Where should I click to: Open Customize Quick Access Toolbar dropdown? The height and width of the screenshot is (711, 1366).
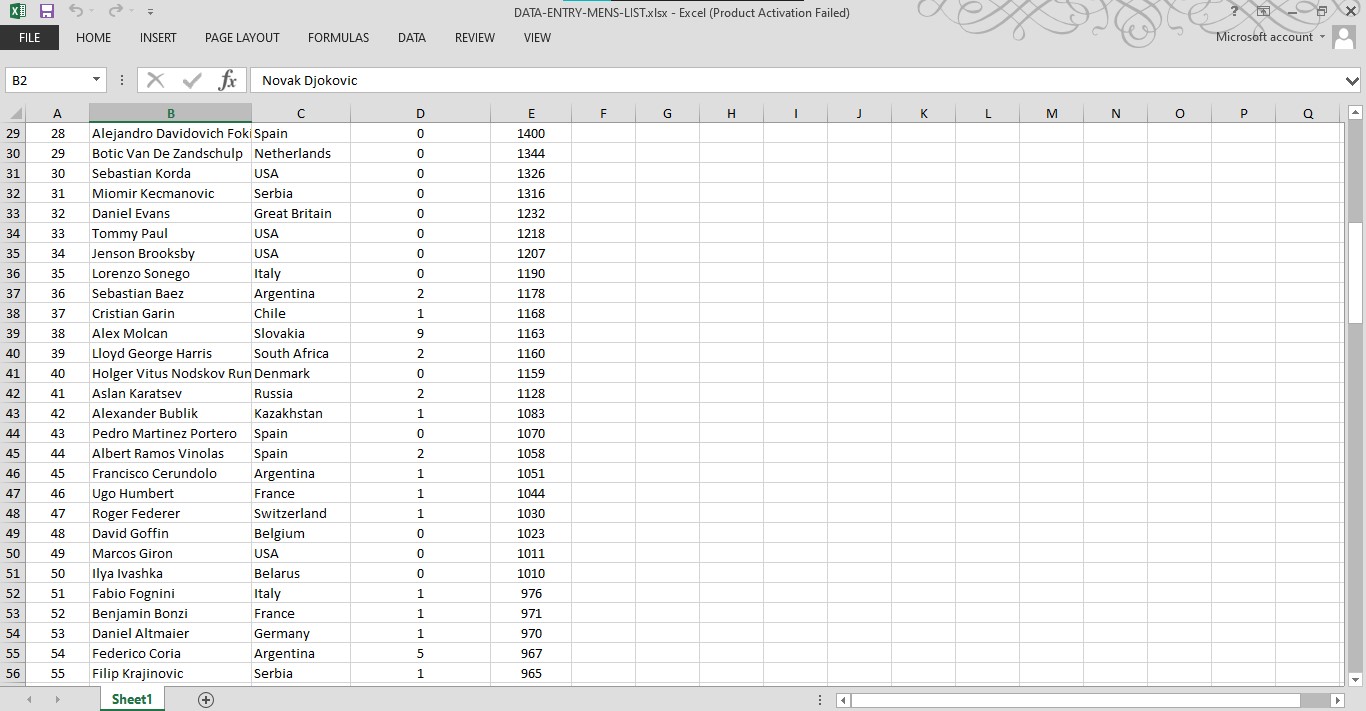pos(150,12)
